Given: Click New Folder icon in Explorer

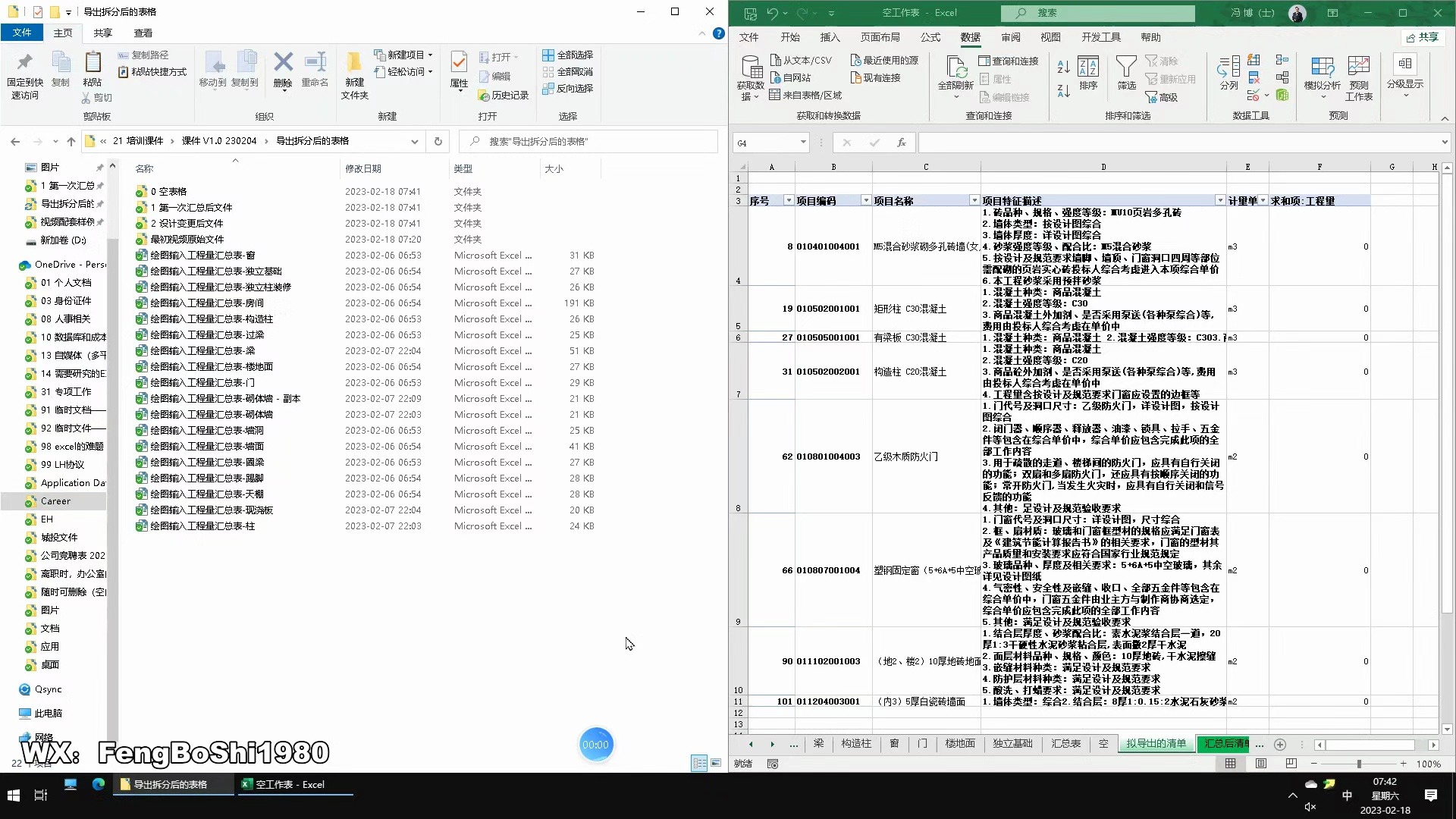Looking at the screenshot, I should 353,62.
